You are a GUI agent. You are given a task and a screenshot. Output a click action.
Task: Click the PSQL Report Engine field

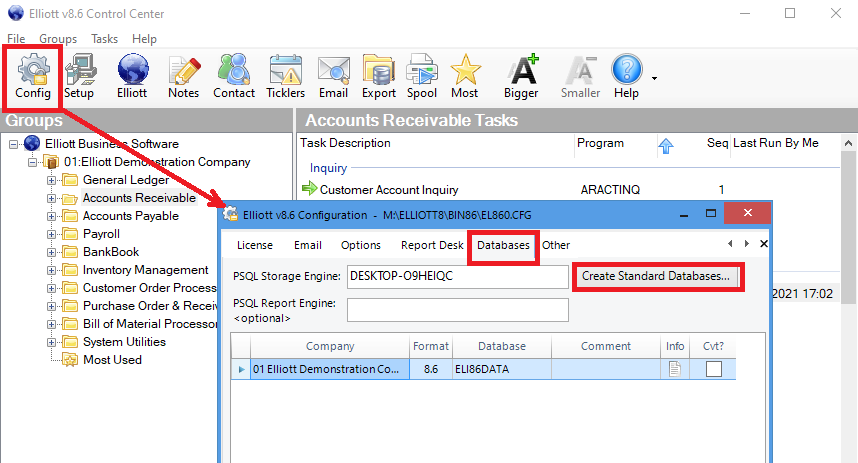[458, 310]
